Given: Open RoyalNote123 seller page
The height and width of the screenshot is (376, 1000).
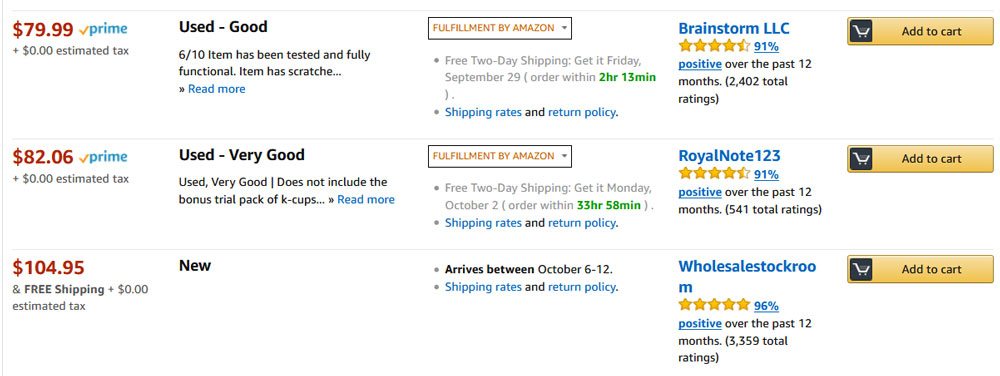Looking at the screenshot, I should (729, 155).
